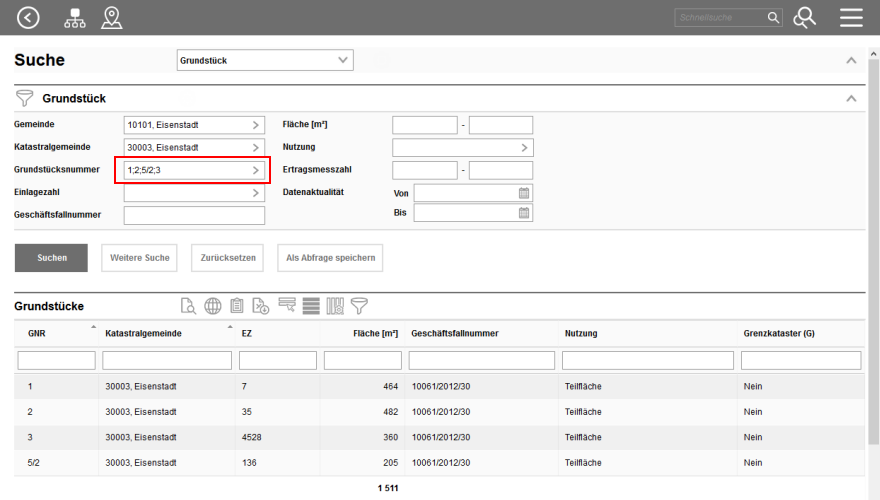Open the search type Grundstück dropdown

265,61
